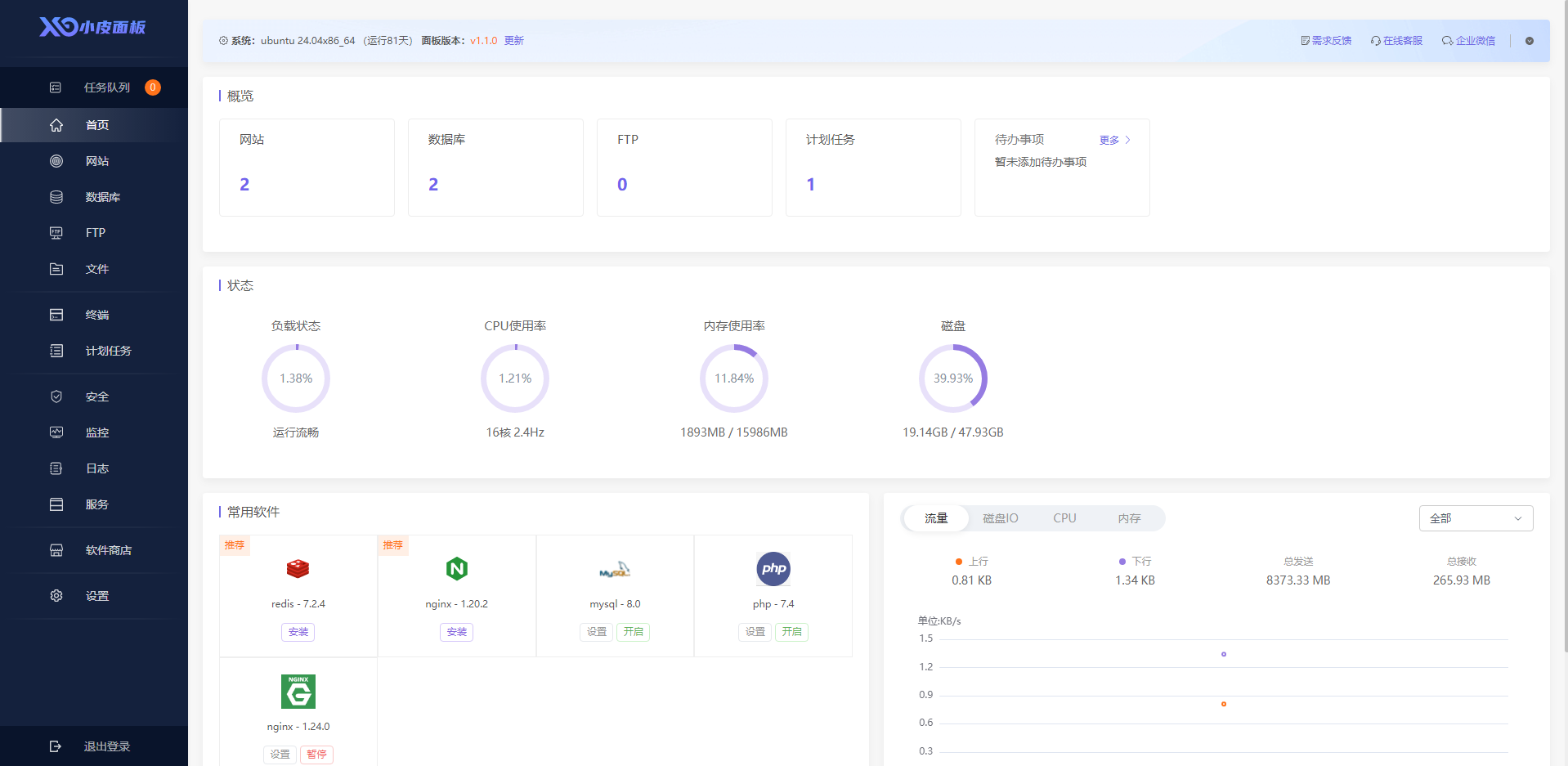Open mysql 设置 button

597,632
